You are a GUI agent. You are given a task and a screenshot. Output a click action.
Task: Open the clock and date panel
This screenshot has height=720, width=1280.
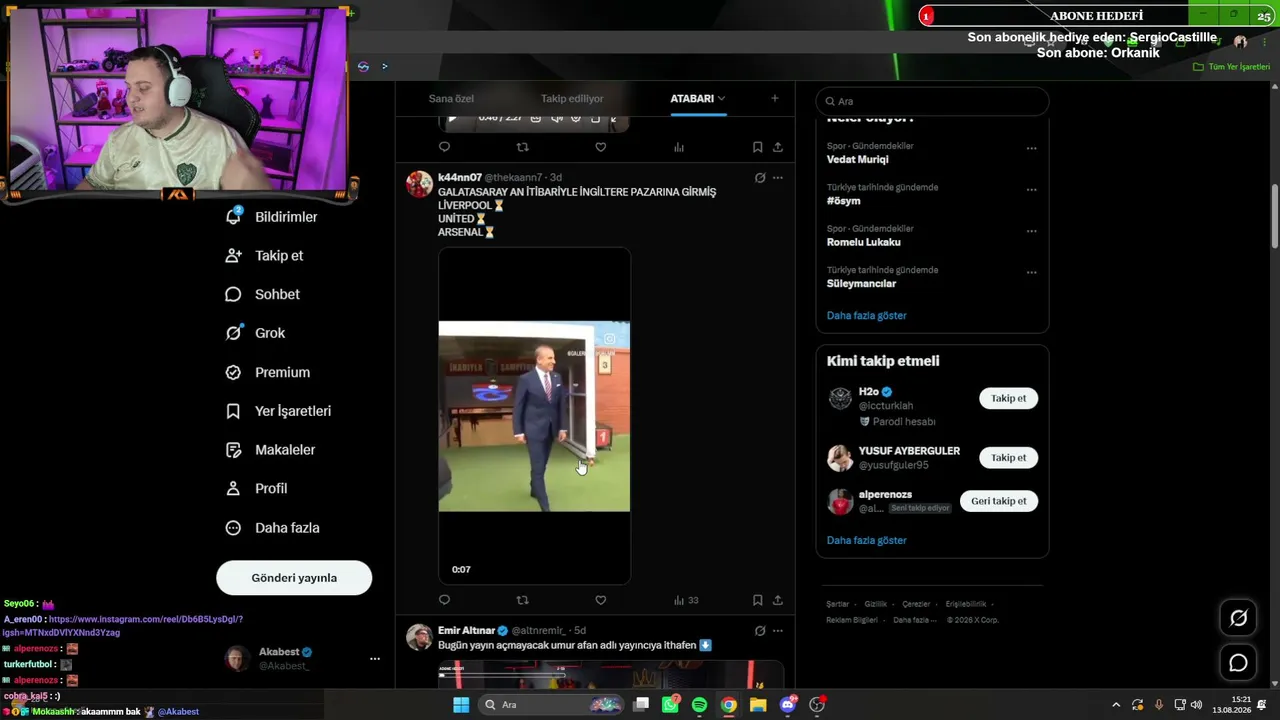coord(1231,705)
